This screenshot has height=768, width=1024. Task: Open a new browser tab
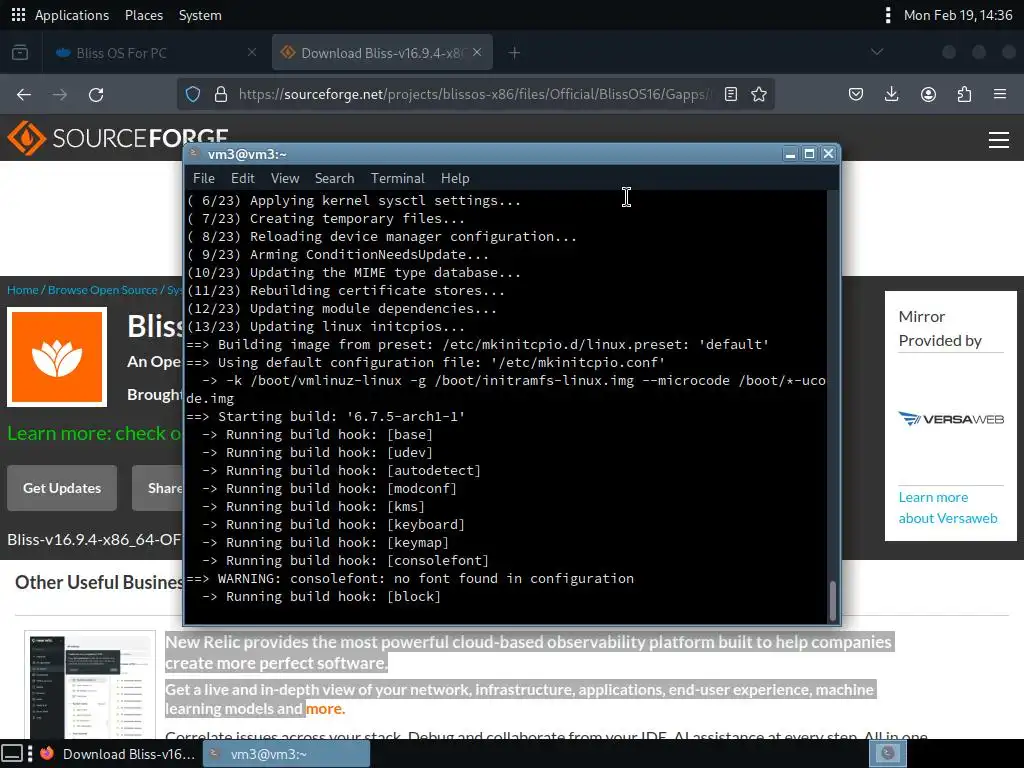click(515, 53)
